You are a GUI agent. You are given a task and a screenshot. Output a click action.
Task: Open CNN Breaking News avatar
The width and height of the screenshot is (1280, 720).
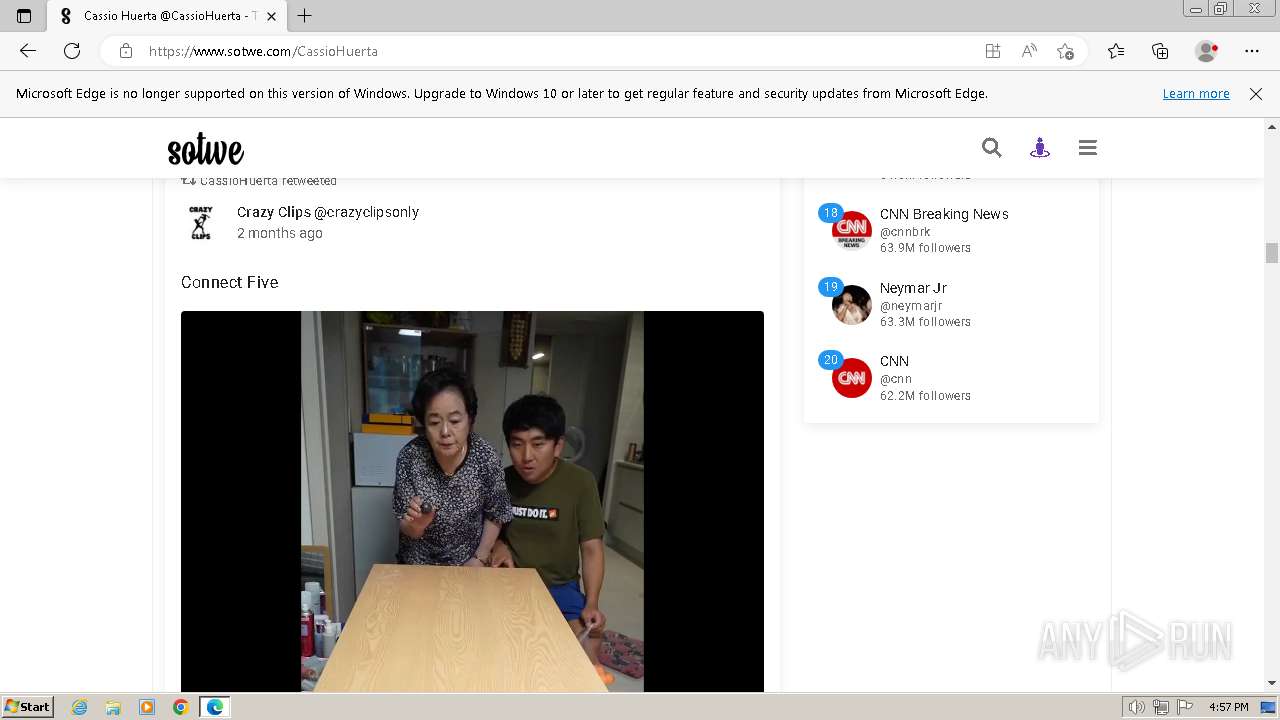(852, 230)
